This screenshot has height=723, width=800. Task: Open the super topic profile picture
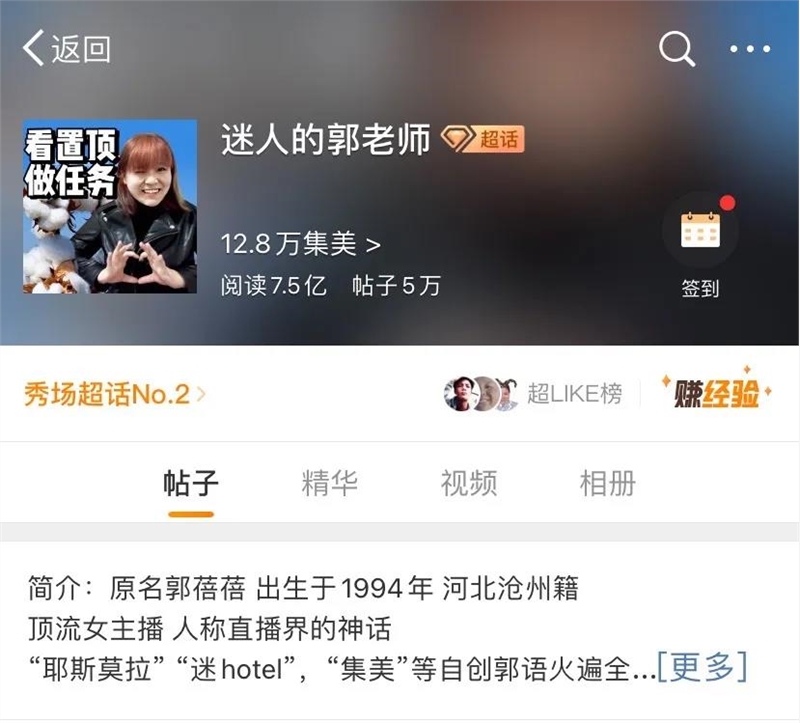pos(110,206)
